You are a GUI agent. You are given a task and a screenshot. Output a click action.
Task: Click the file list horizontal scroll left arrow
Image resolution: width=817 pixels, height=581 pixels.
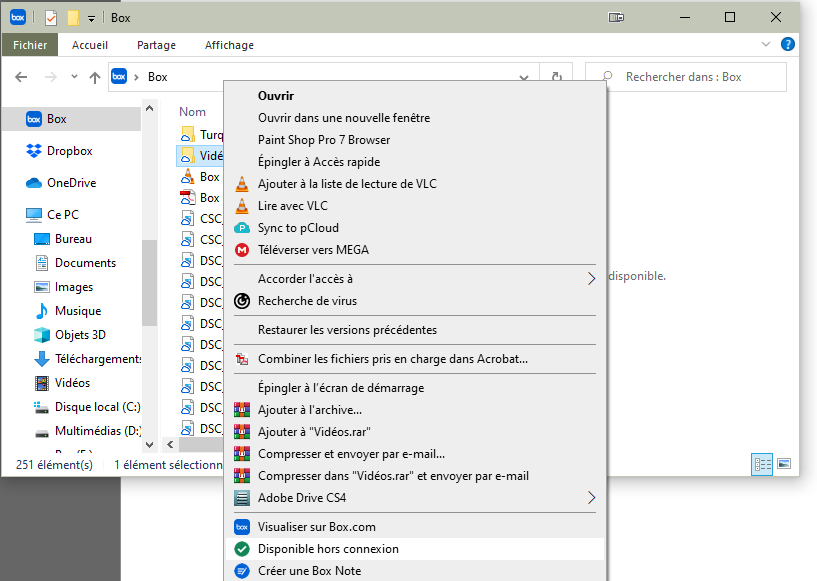(170, 444)
